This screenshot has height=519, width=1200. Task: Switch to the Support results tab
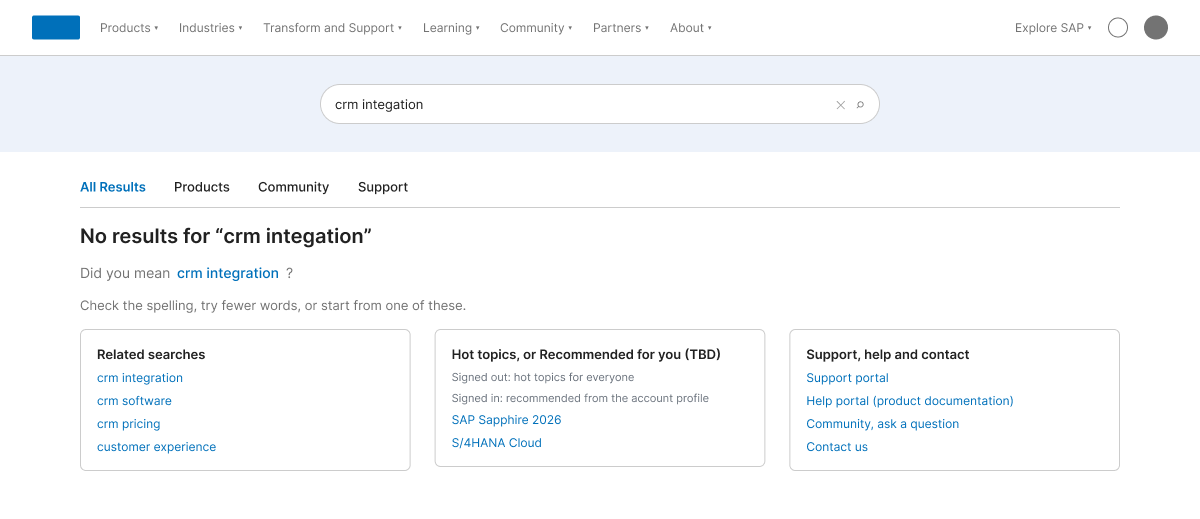pyautogui.click(x=383, y=187)
